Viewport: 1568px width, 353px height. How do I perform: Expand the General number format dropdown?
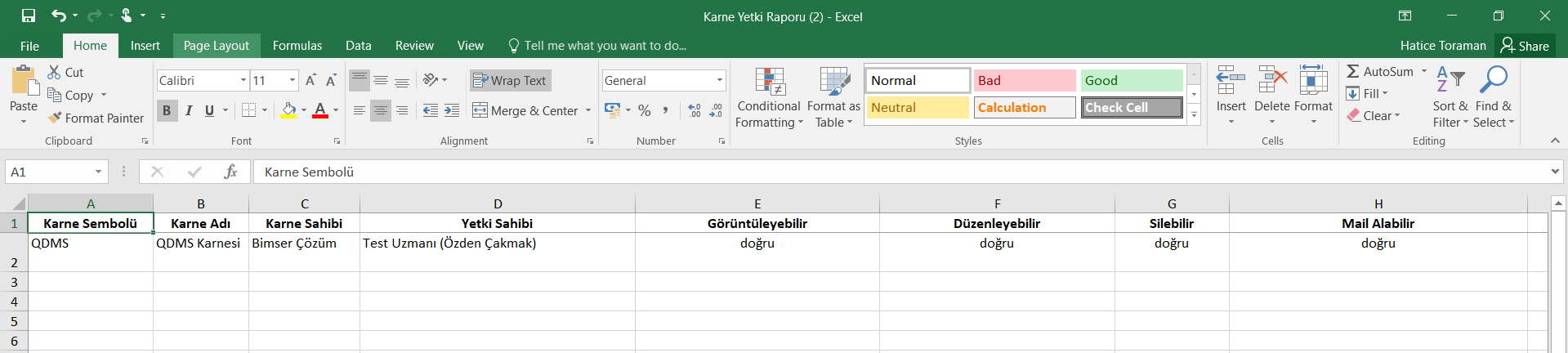pos(720,80)
